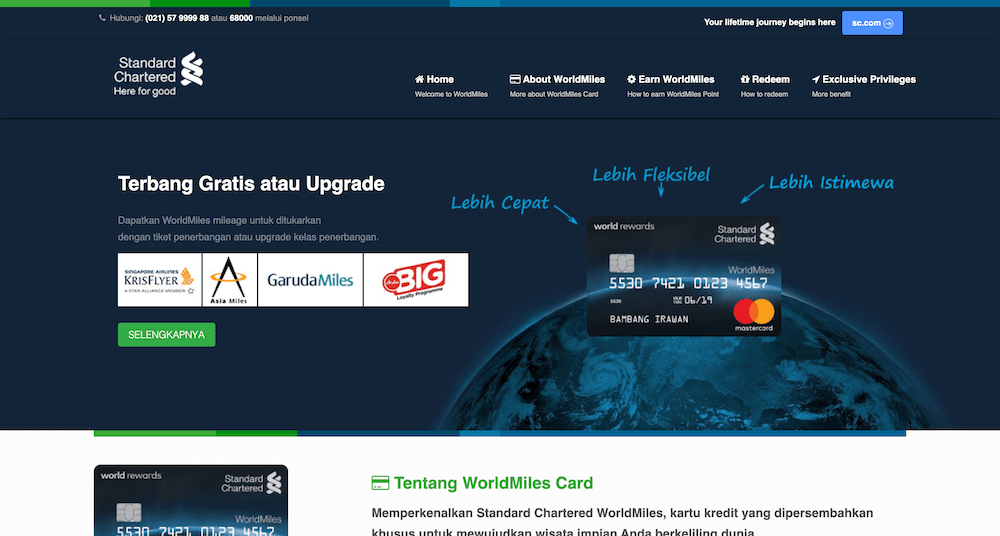Click the green SELENGKAPNYA button
Image resolution: width=1000 pixels, height=536 pixels.
click(x=166, y=334)
